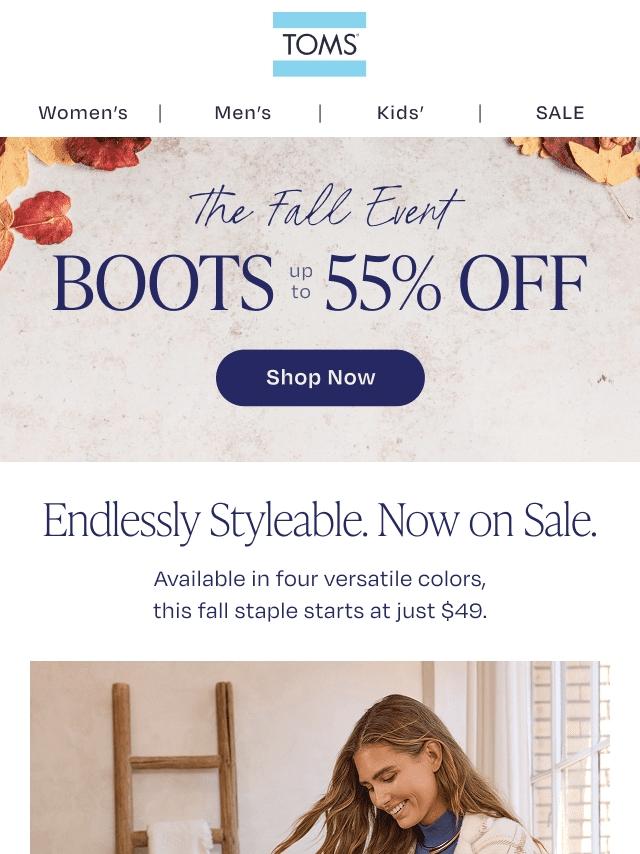Click the BOOTS up to 55% OFF banner text
The width and height of the screenshot is (640, 854).
[320, 283]
